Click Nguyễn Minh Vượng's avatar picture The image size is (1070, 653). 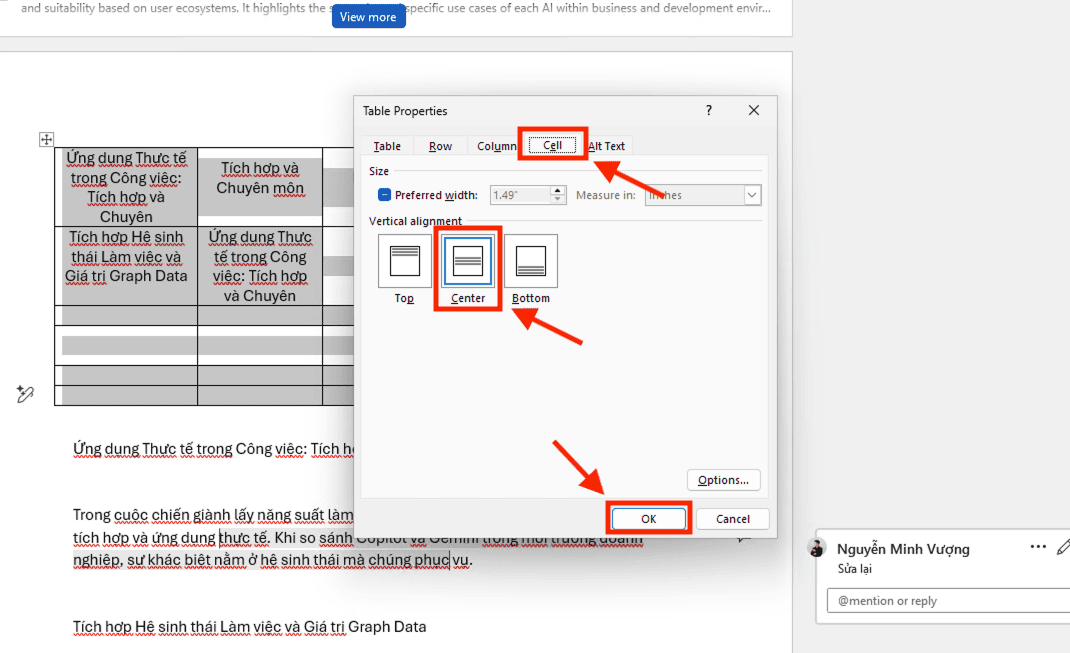point(817,547)
